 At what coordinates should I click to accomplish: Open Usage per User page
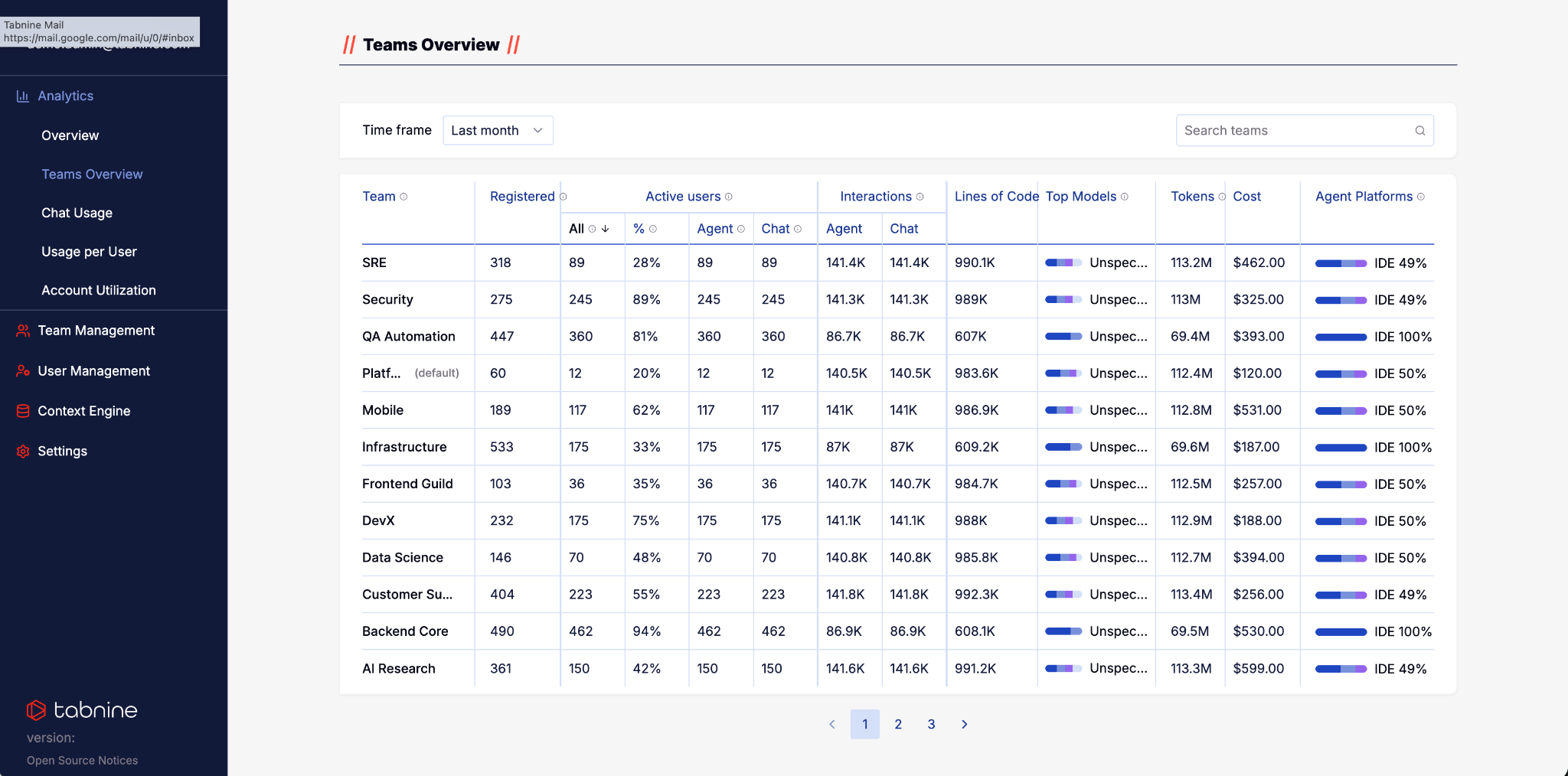(90, 252)
